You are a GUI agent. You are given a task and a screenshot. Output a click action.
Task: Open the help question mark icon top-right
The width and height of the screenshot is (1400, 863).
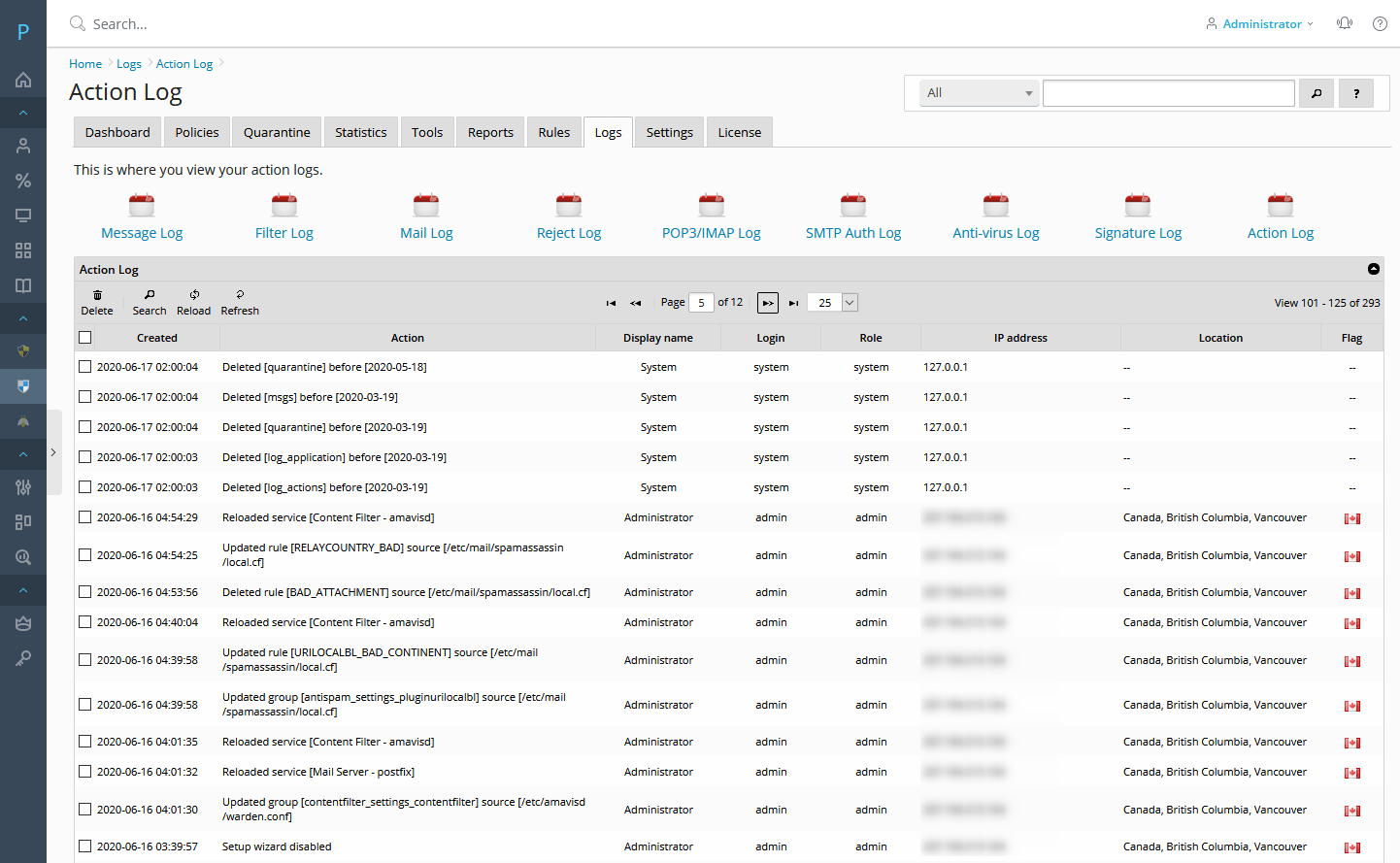(x=1379, y=23)
